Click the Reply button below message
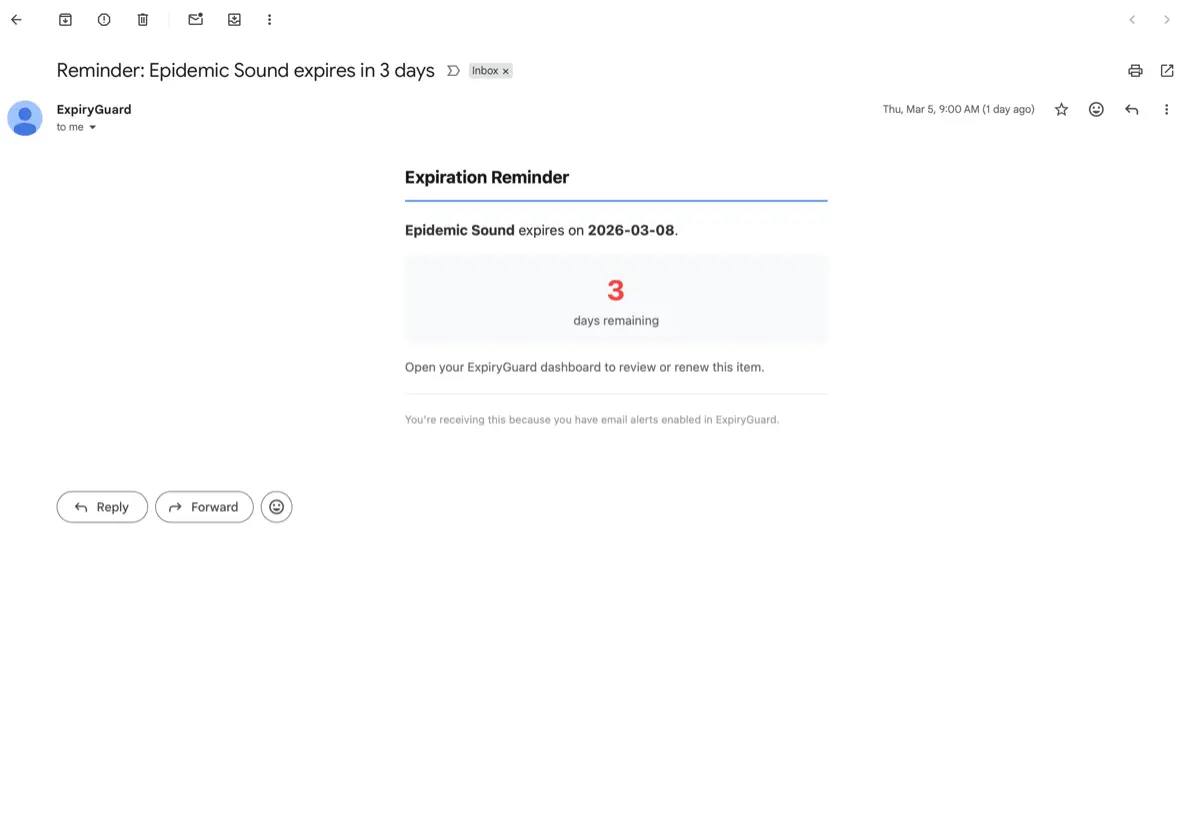 (102, 507)
